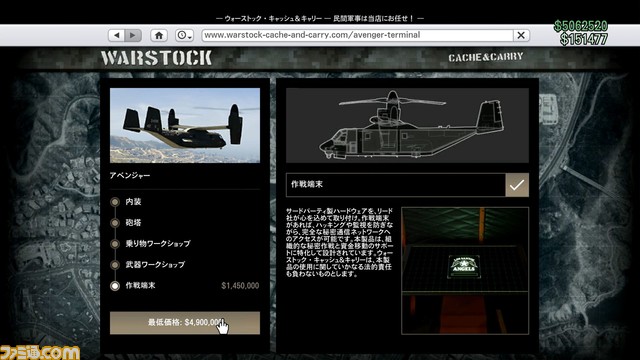Click the $1,450,000 price text
This screenshot has width=640, height=360.
coord(240,286)
